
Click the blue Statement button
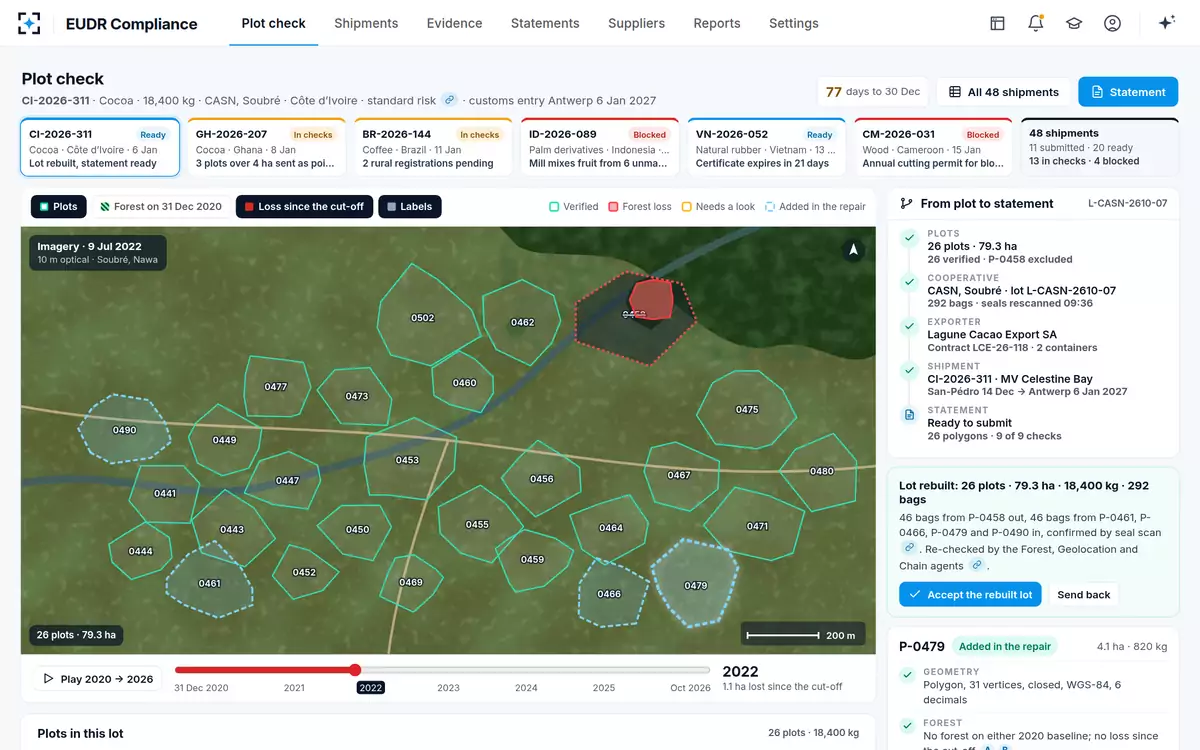tap(1128, 92)
